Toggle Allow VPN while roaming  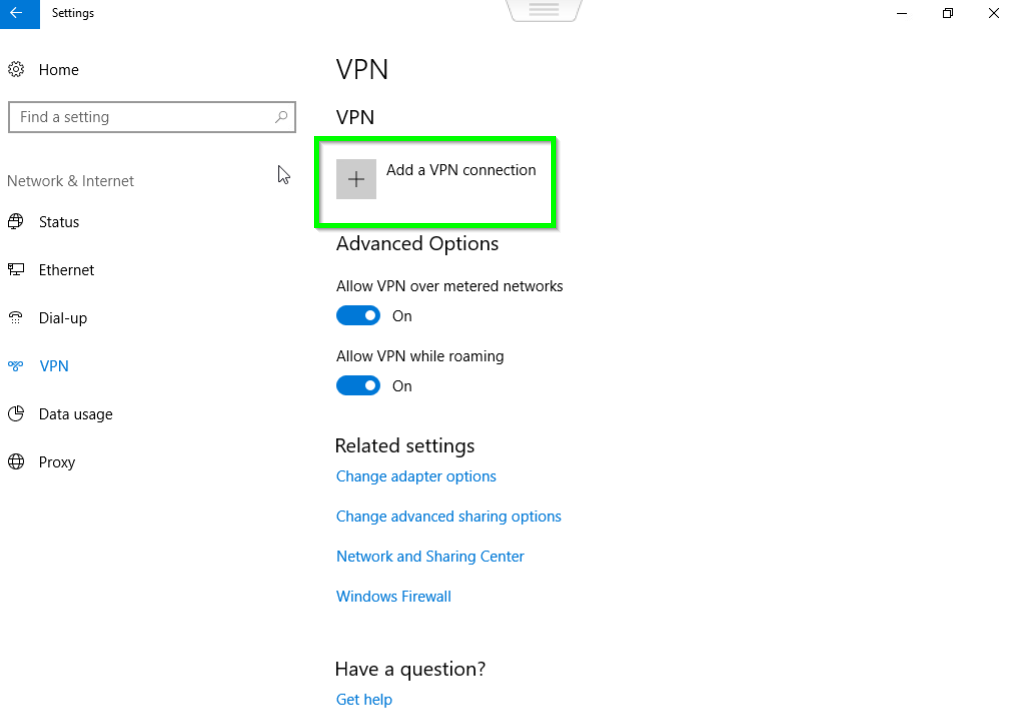(358, 385)
